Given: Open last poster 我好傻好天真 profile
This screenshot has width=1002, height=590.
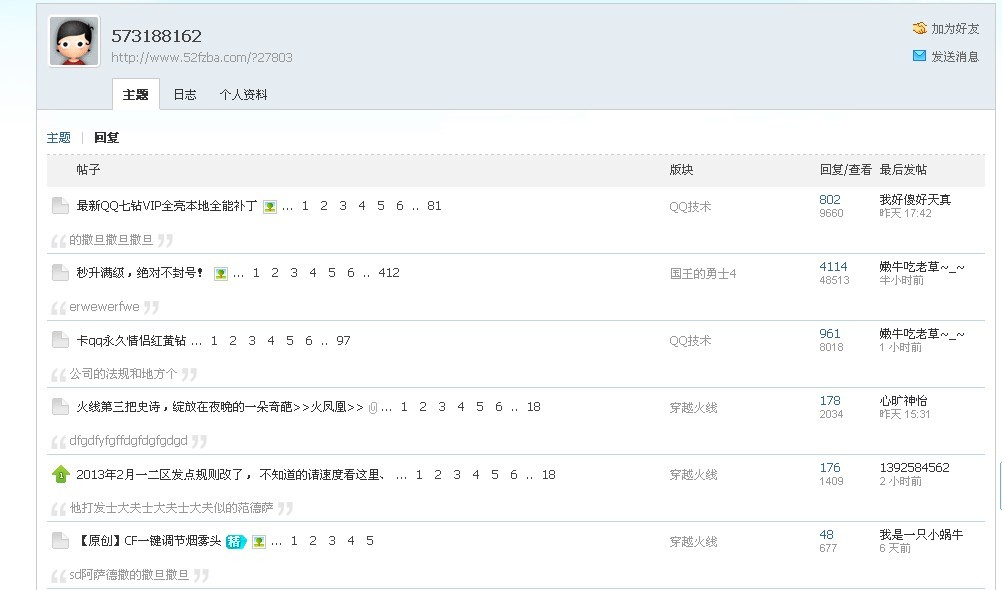Looking at the screenshot, I should tap(914, 200).
